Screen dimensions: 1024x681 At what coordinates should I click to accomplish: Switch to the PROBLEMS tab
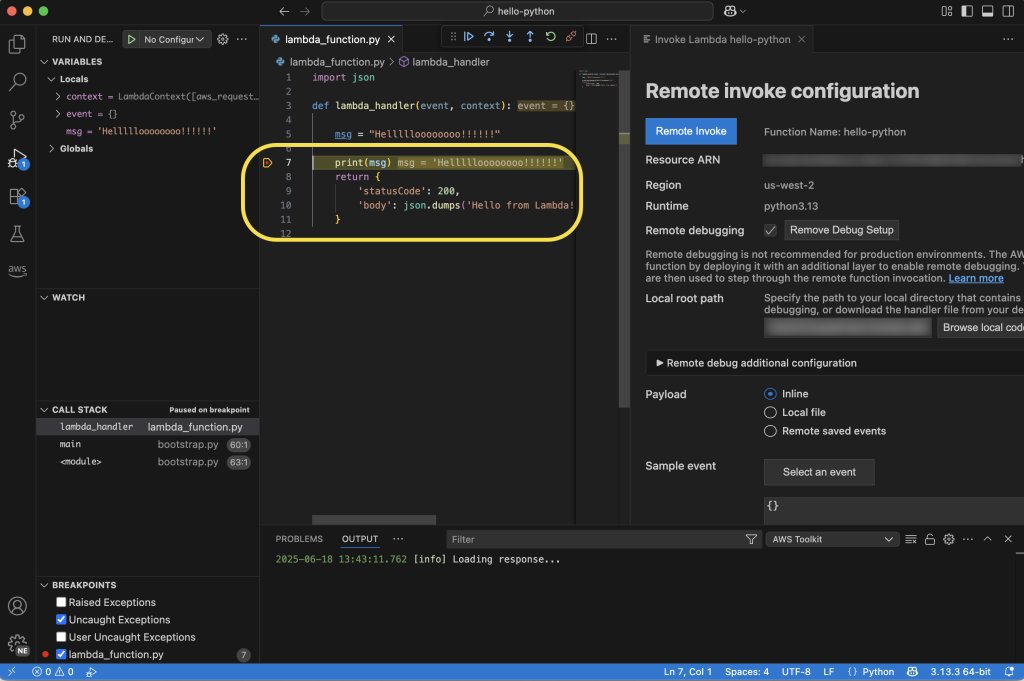[x=299, y=538]
